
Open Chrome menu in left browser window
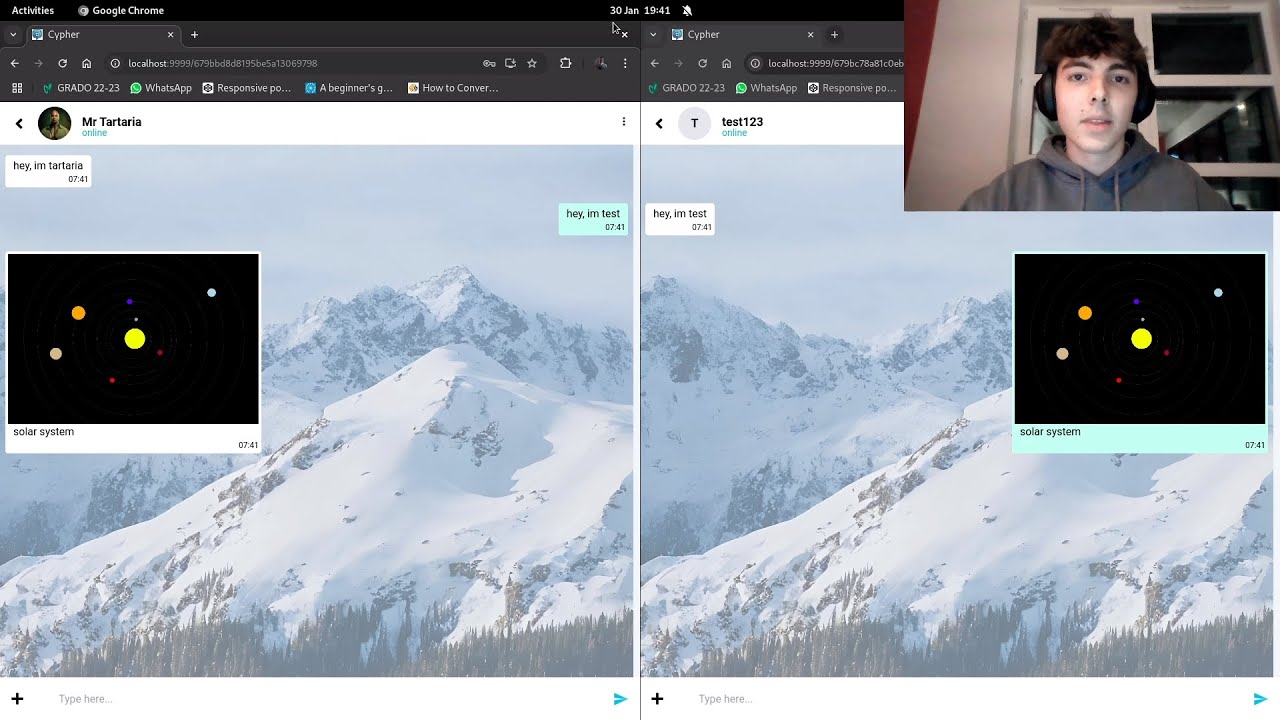[625, 63]
